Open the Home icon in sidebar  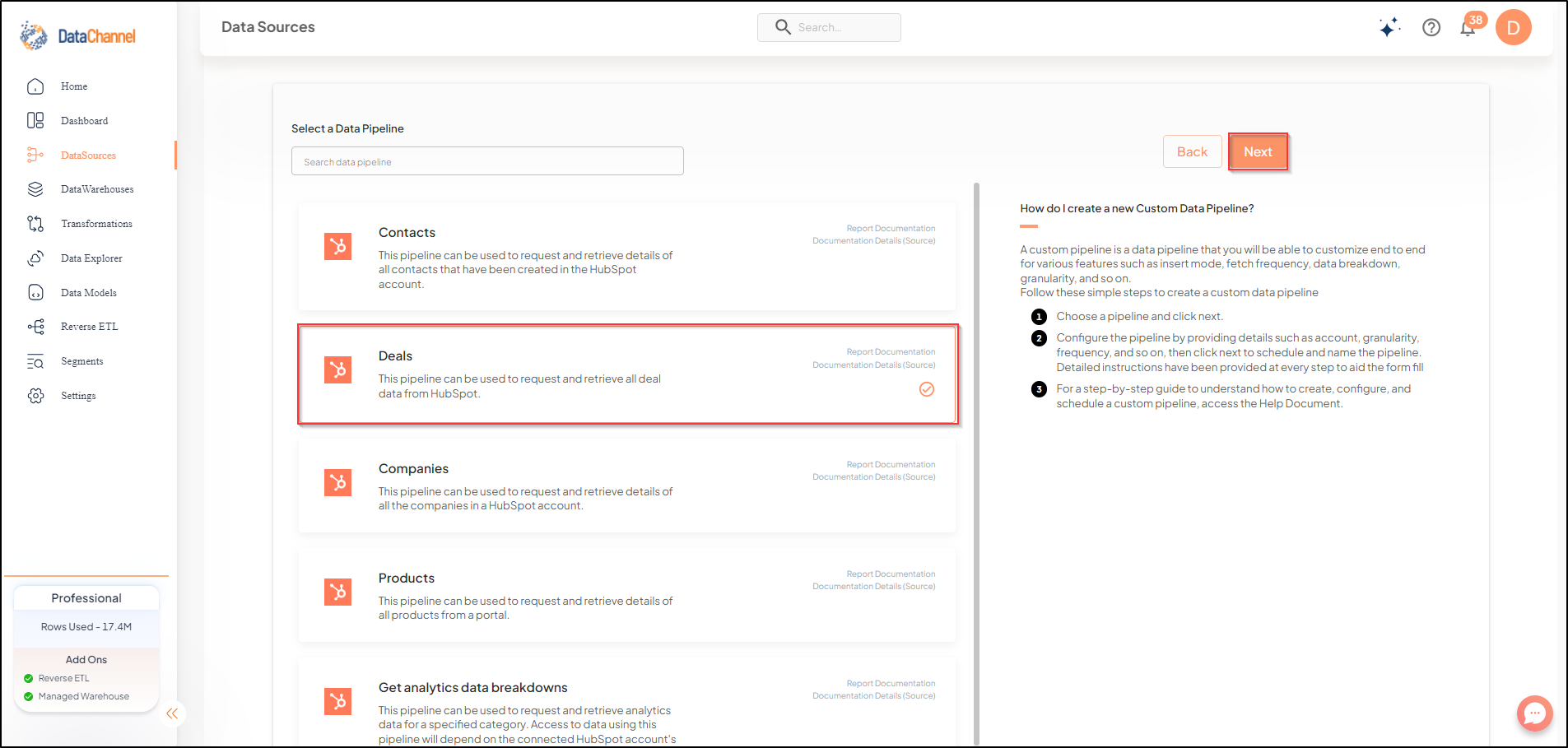(35, 86)
